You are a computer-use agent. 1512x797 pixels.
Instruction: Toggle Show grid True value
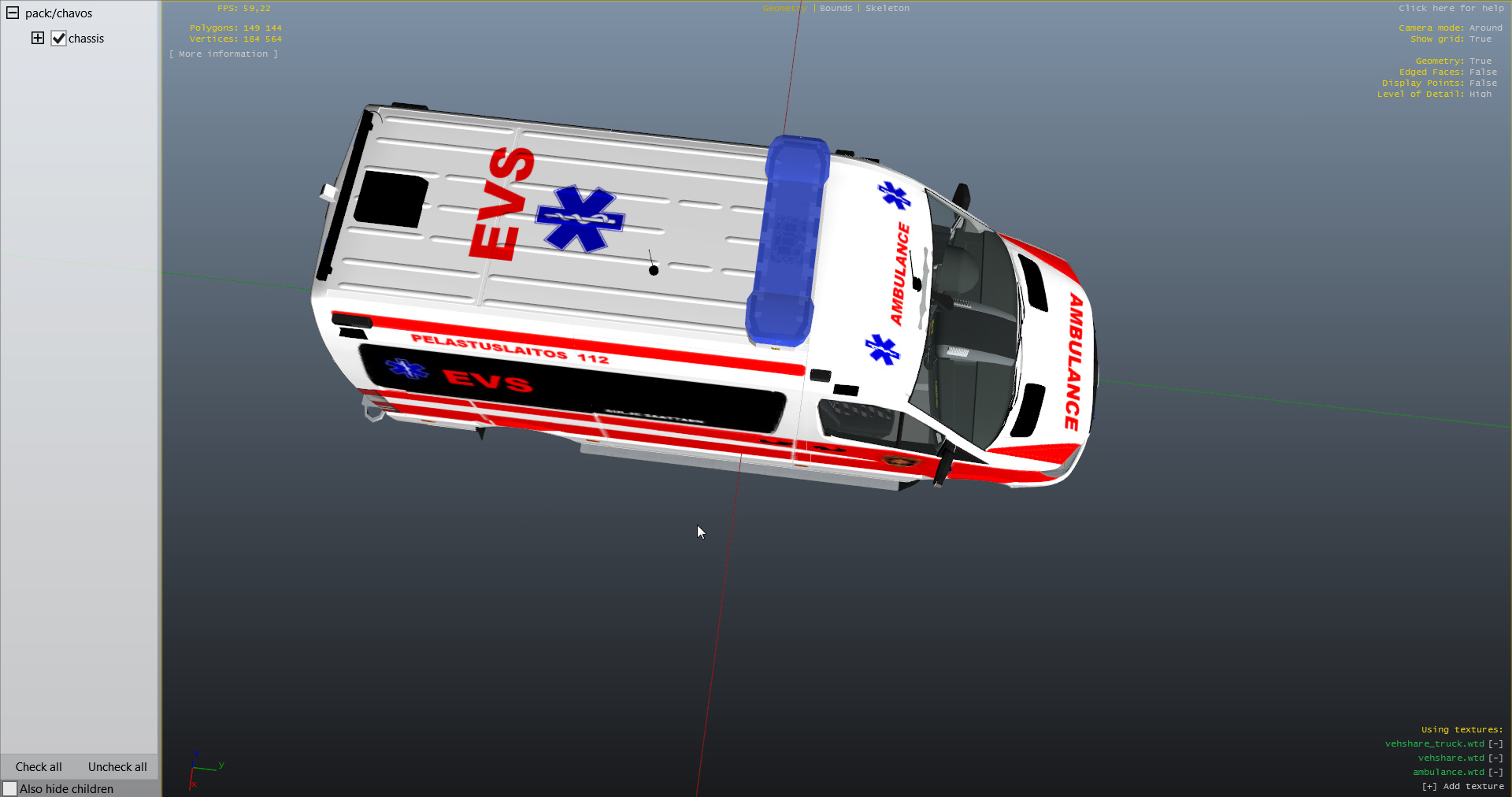pos(1480,39)
